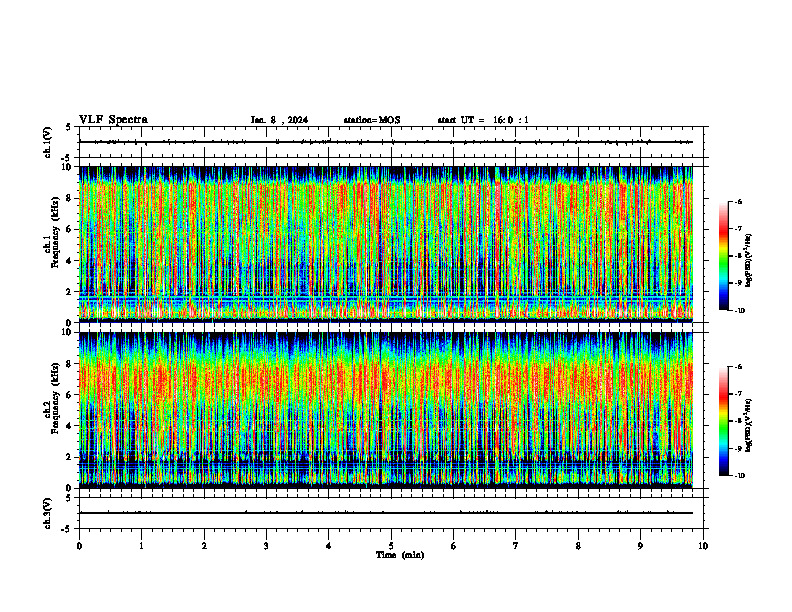Click inside the ch.2 spectrogram panel
Screen dimensions: 792x612
tap(386, 410)
